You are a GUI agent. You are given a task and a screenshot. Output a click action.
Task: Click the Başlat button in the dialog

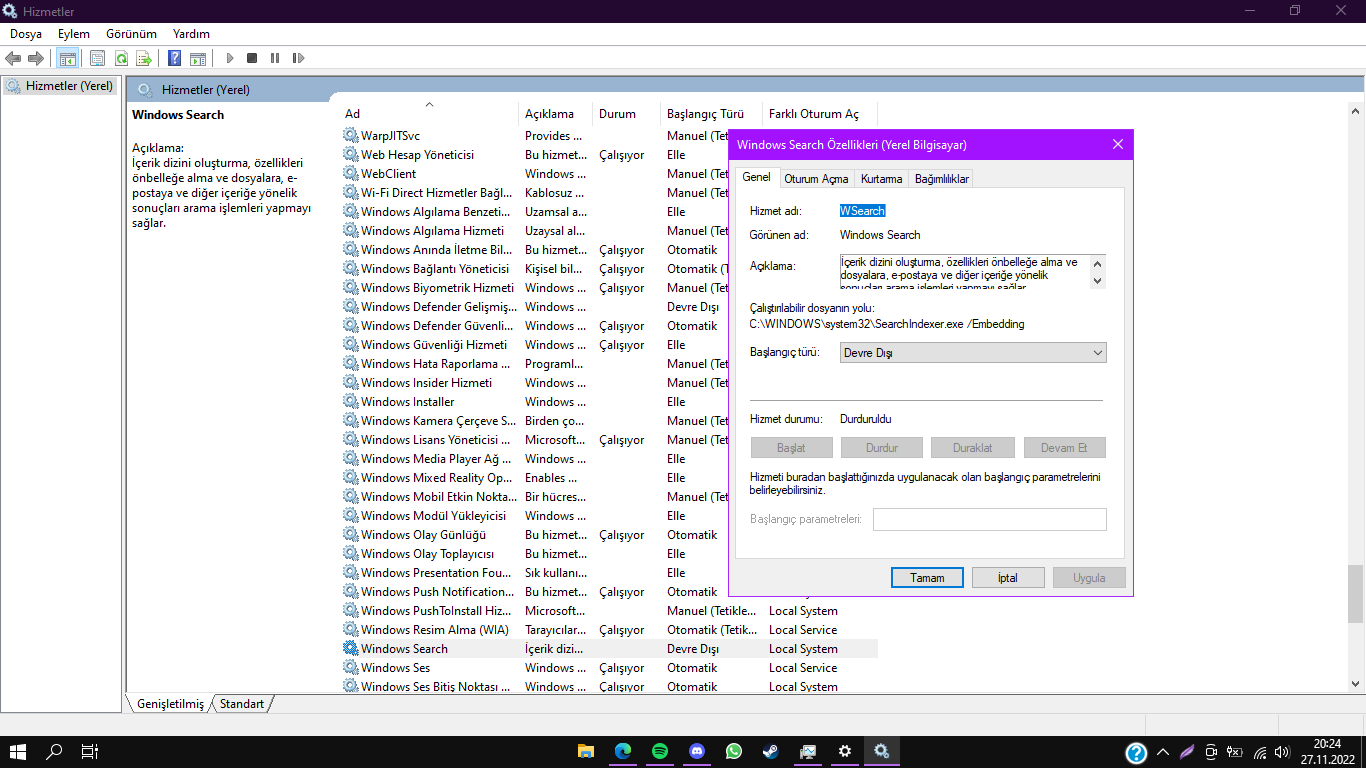coord(791,448)
